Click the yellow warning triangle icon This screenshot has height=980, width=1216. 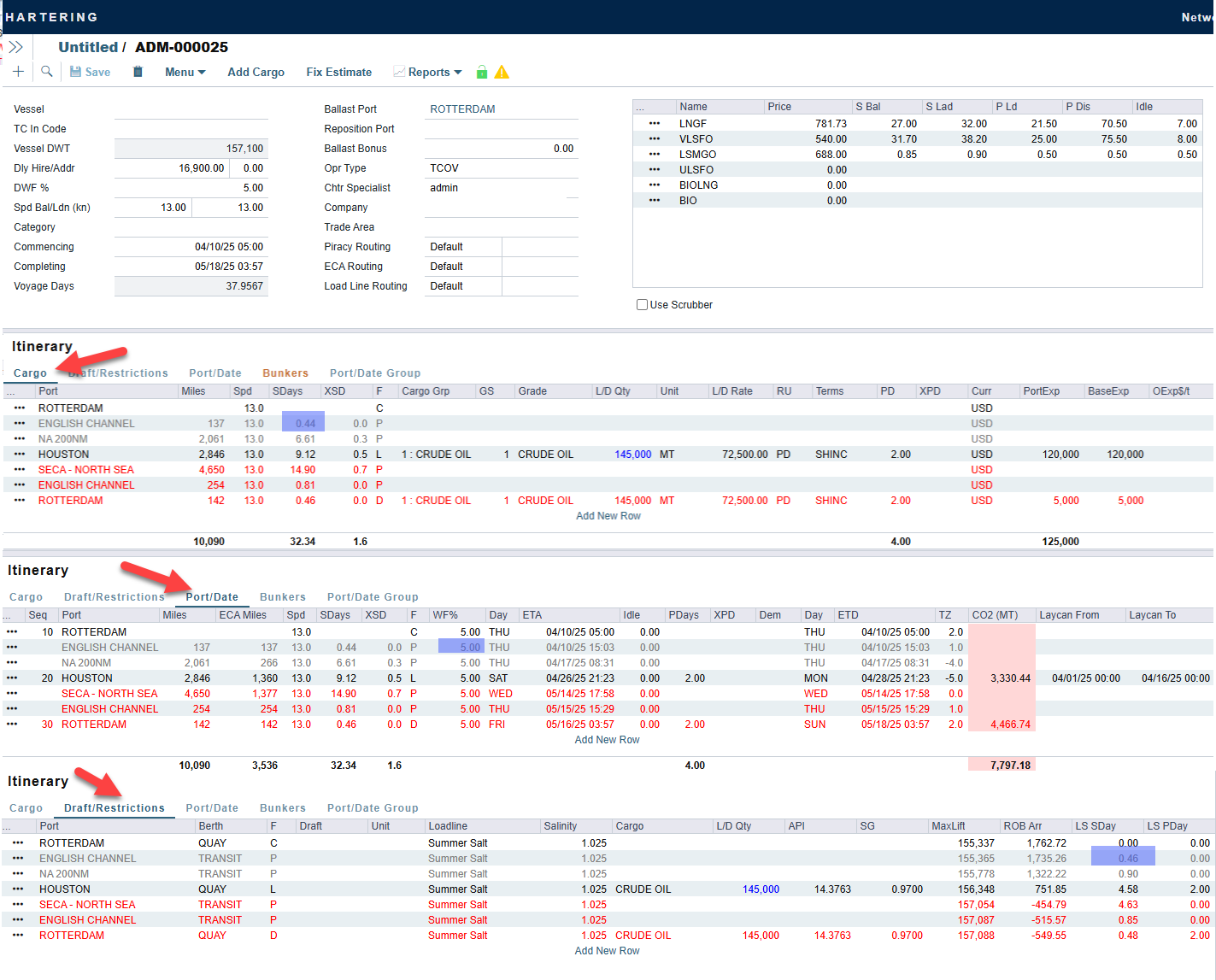[502, 72]
